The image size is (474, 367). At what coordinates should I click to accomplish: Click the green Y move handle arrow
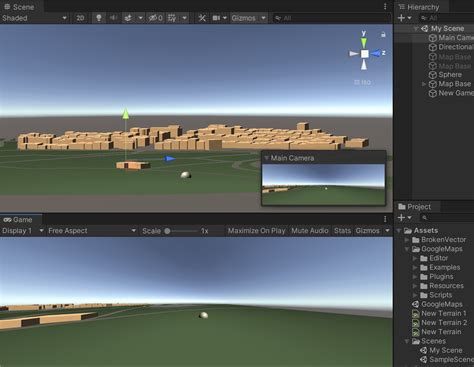[125, 113]
